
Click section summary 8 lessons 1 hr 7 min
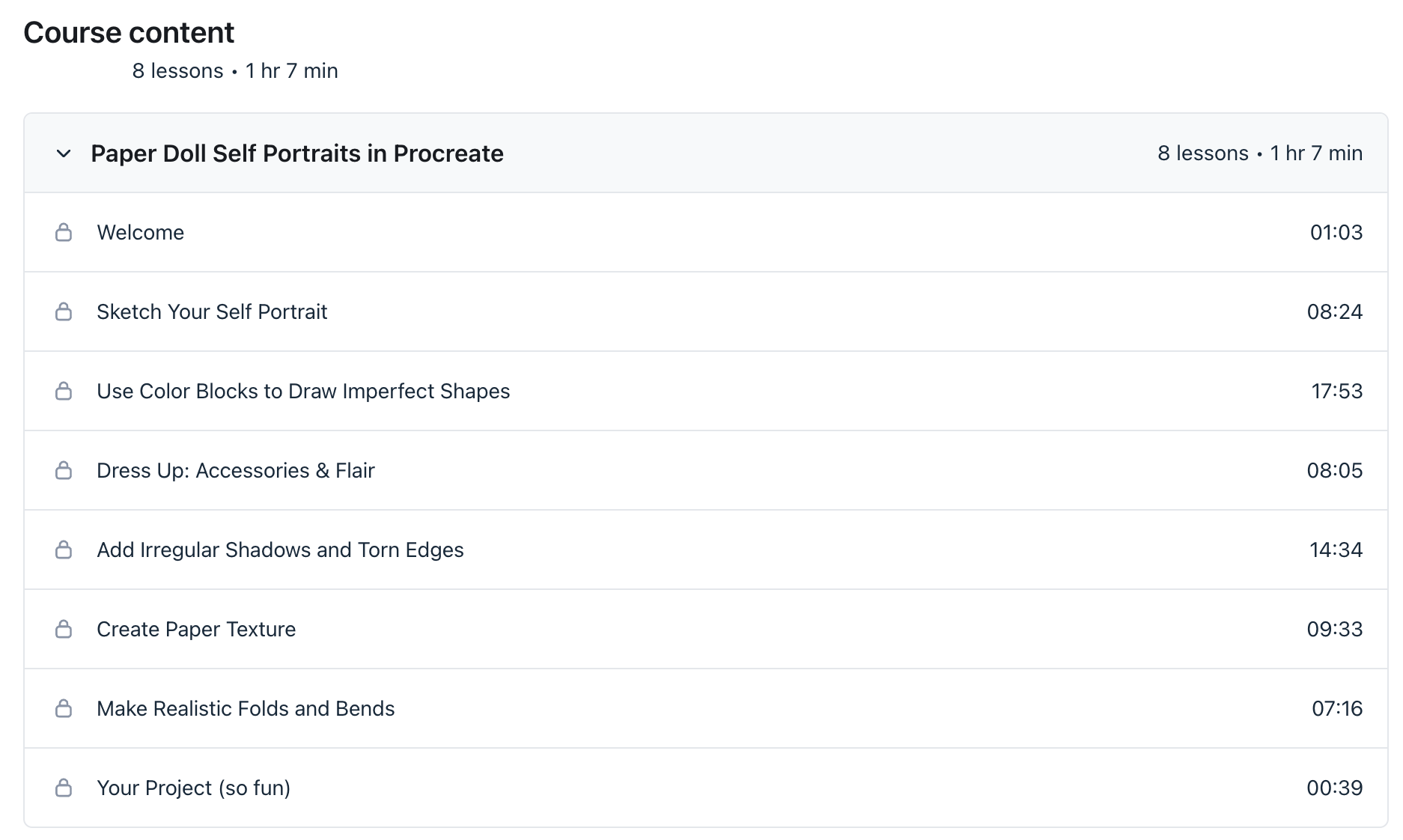[x=1260, y=153]
